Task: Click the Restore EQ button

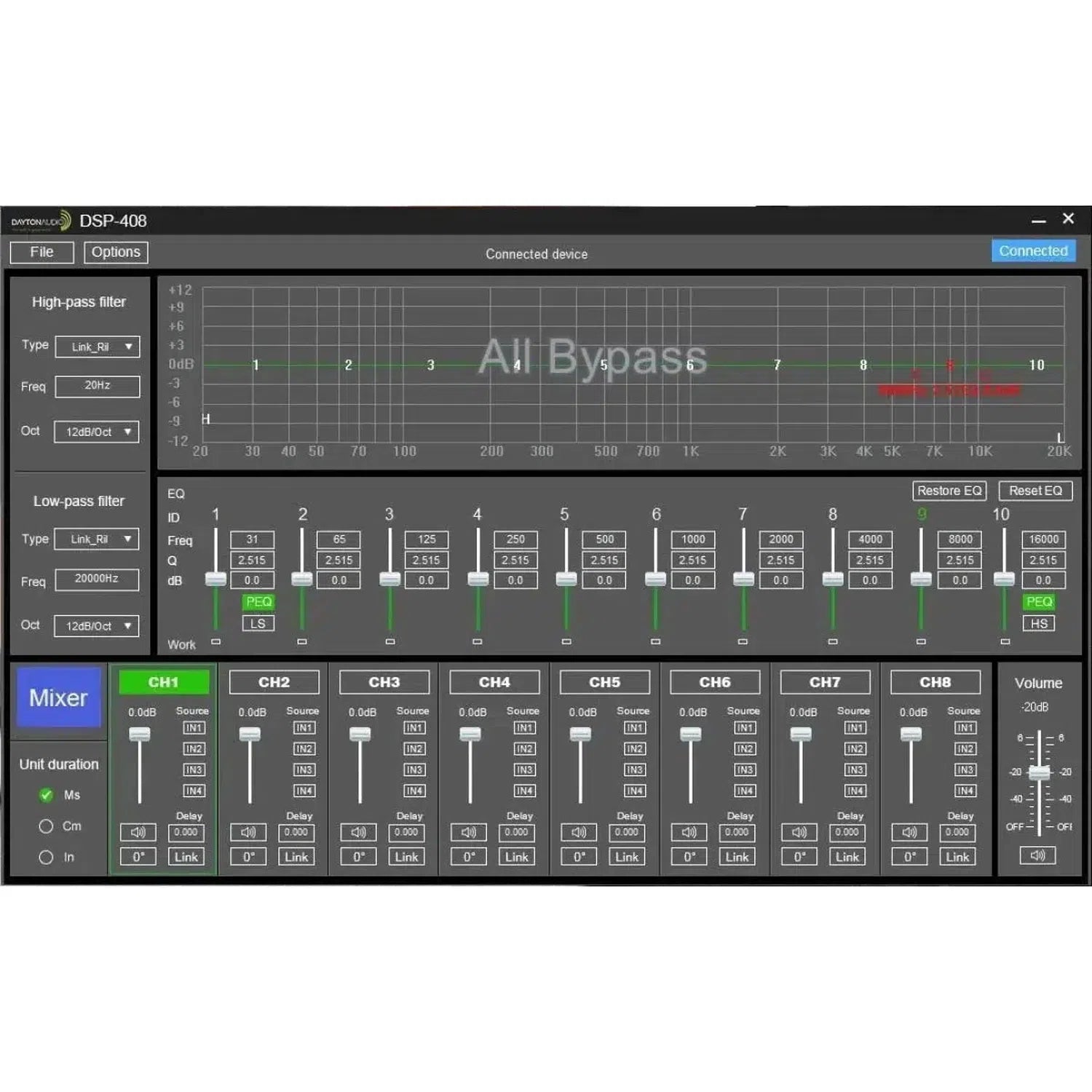Action: (949, 491)
